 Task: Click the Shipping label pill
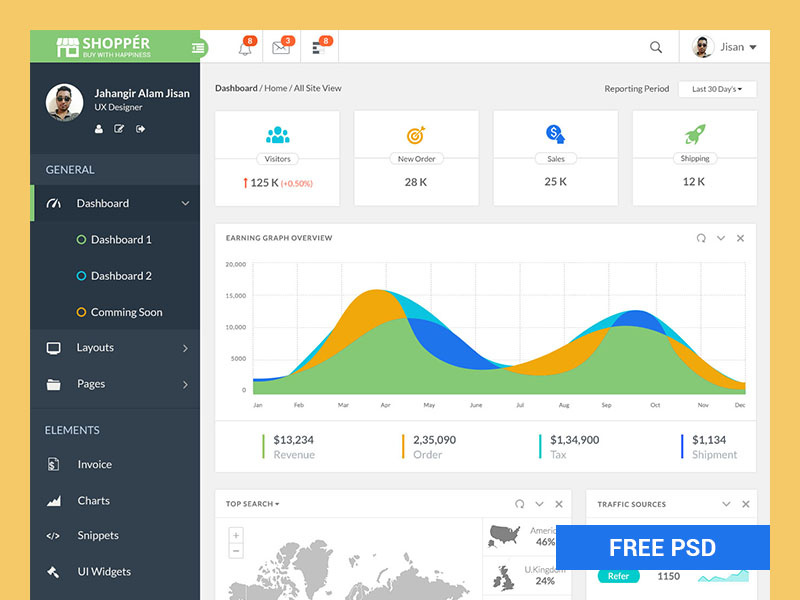(695, 159)
